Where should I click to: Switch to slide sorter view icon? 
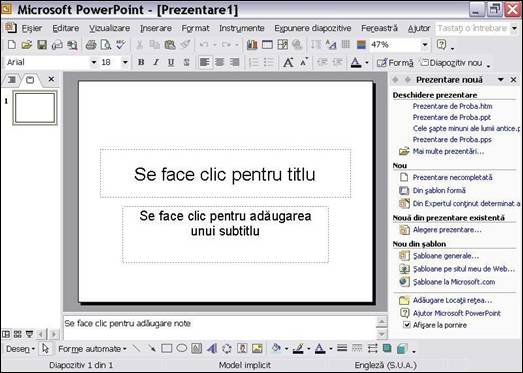pos(18,334)
